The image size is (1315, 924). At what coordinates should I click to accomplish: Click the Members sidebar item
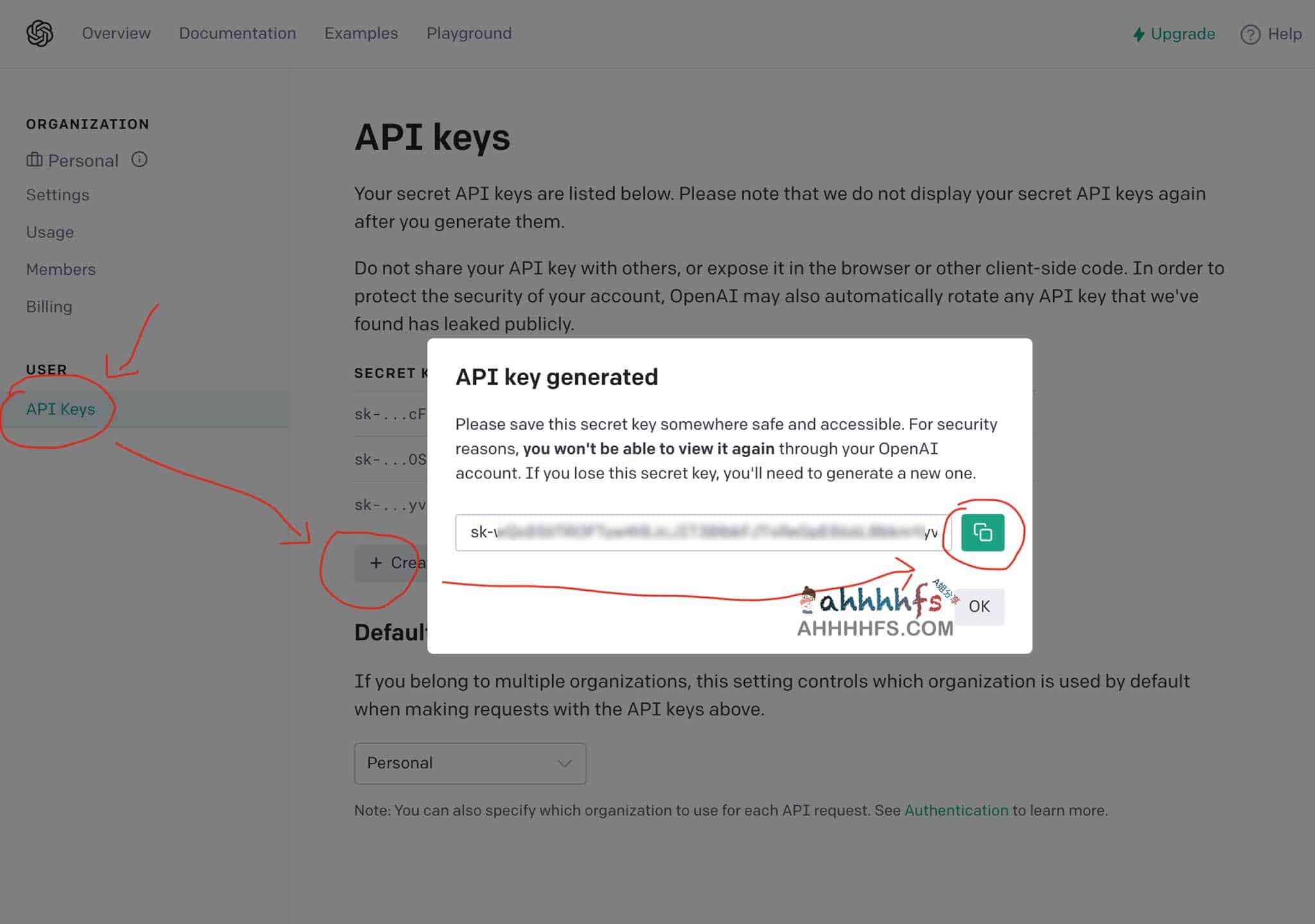(x=60, y=269)
